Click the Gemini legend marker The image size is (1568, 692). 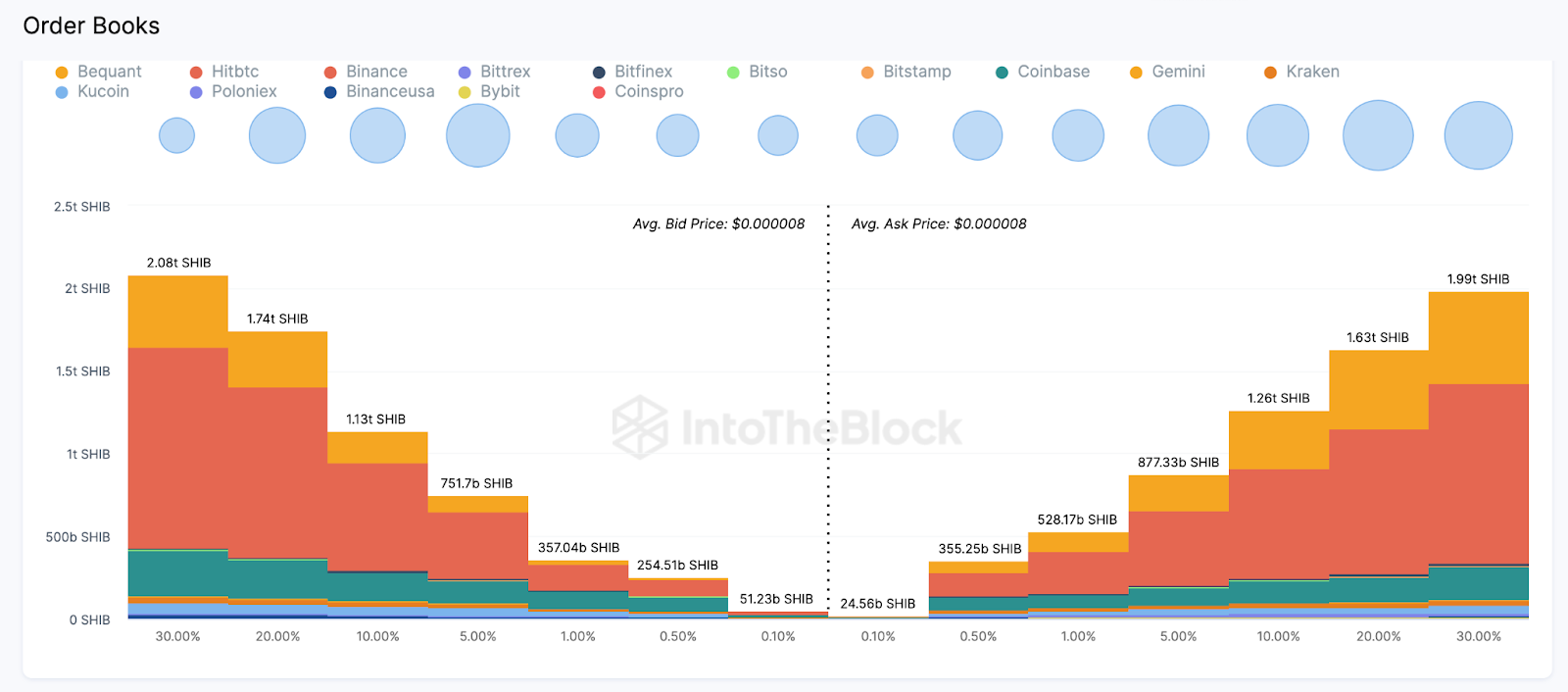[1137, 73]
